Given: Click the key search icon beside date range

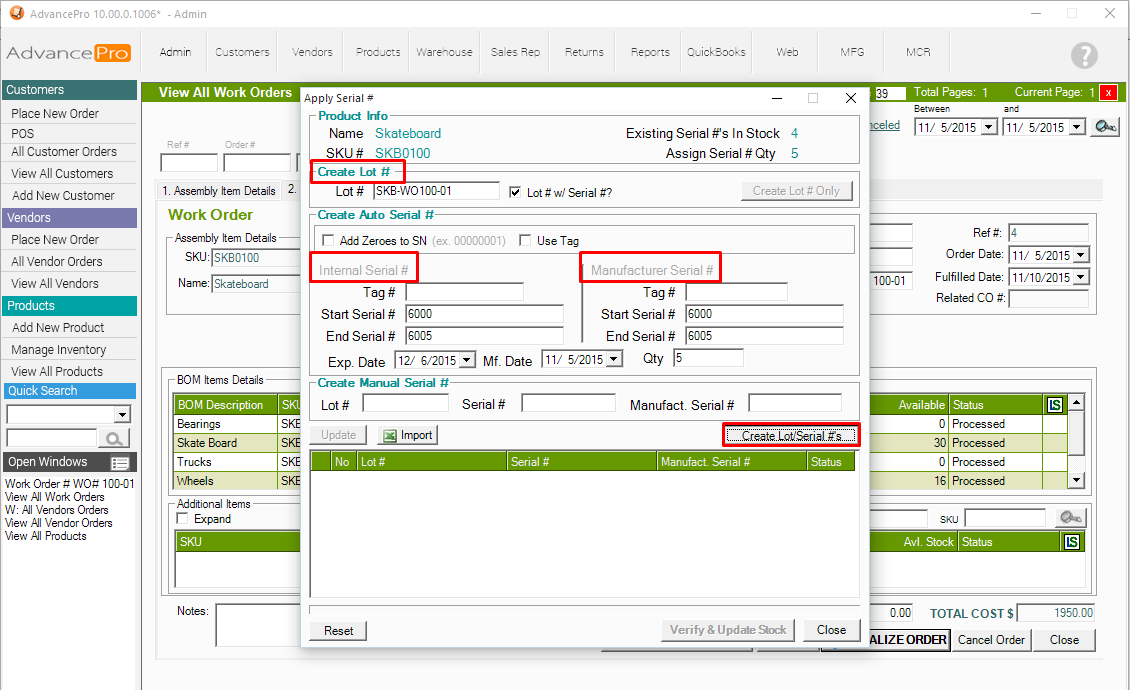Looking at the screenshot, I should coord(1105,127).
